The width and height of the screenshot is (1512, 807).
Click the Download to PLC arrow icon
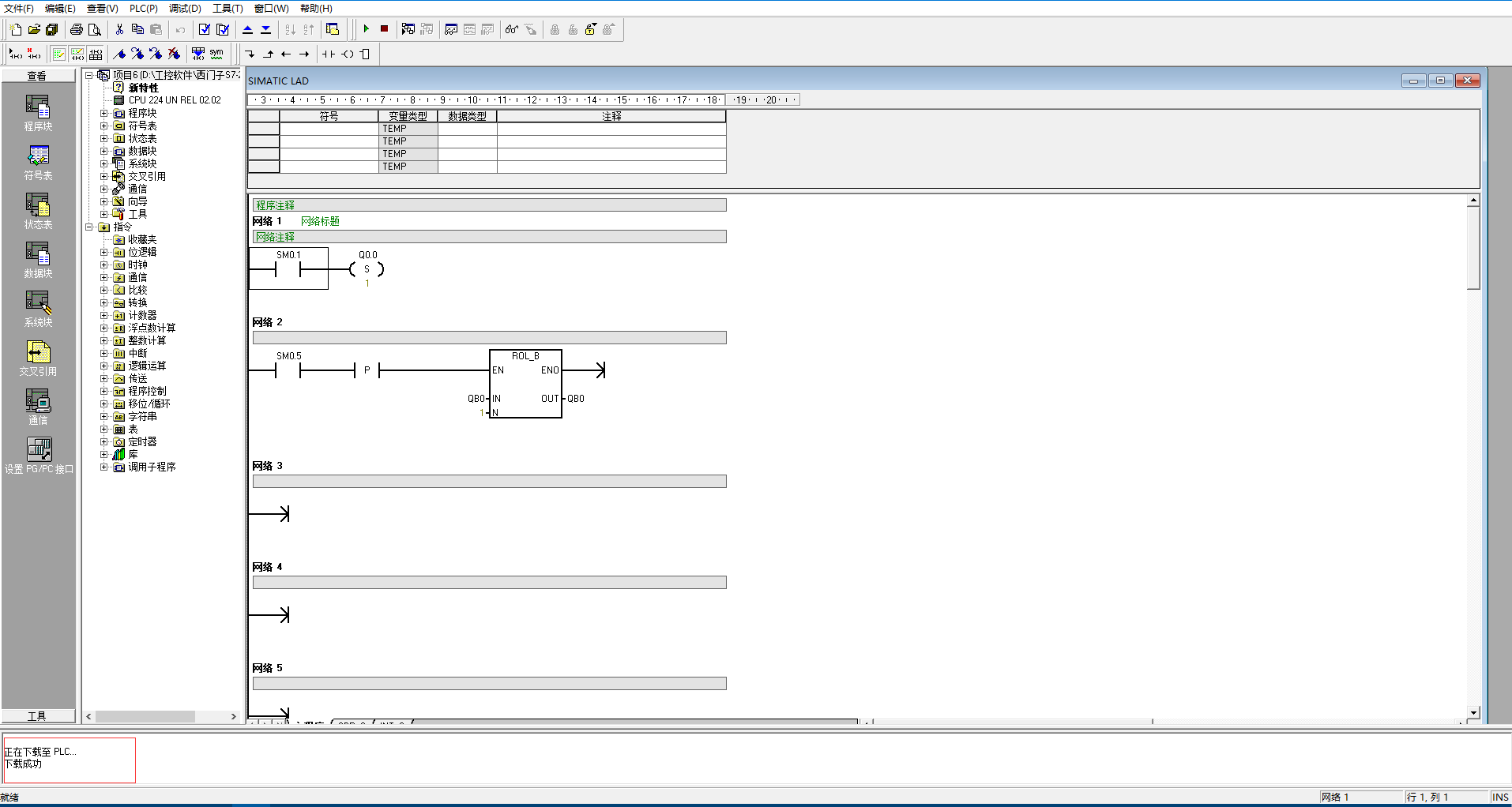(265, 29)
